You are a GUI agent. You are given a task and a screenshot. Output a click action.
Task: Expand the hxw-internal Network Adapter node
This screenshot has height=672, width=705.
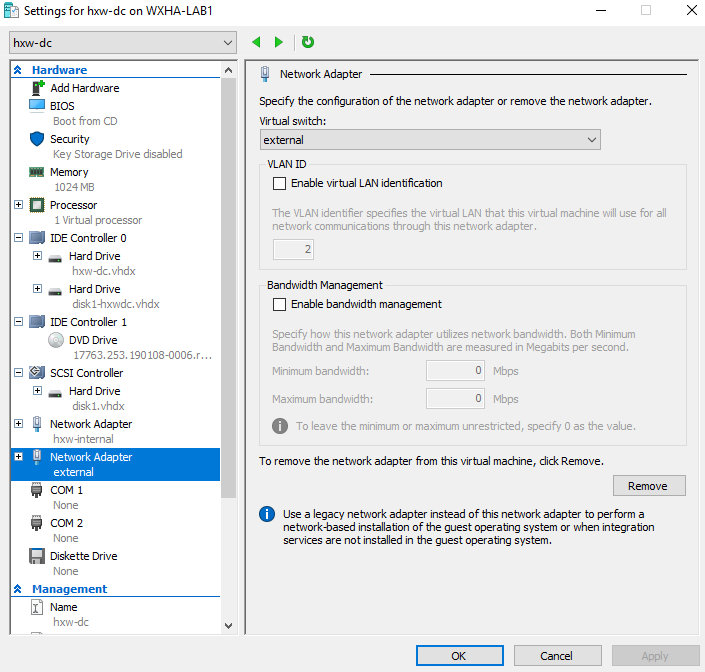[18, 423]
